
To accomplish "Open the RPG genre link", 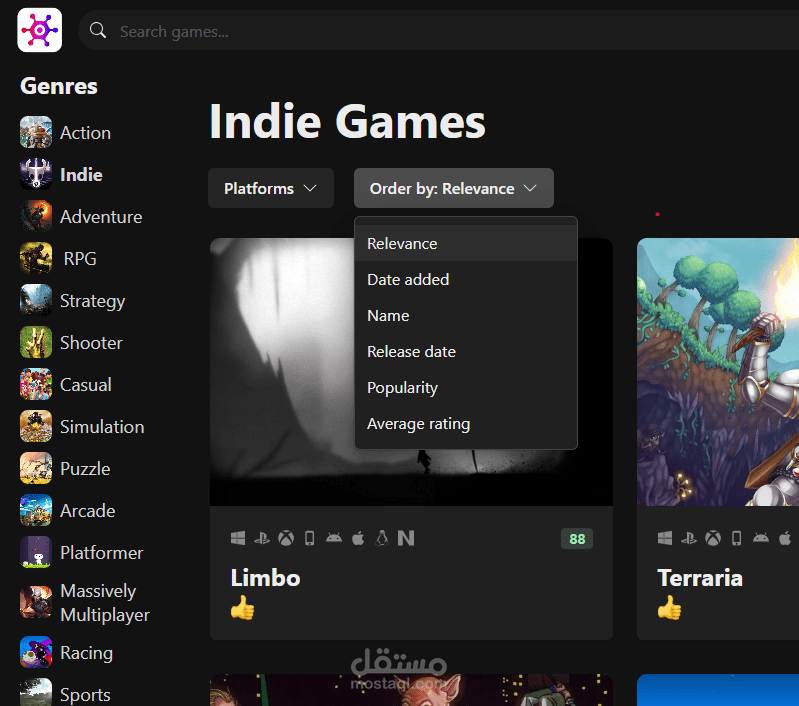I will [x=80, y=258].
